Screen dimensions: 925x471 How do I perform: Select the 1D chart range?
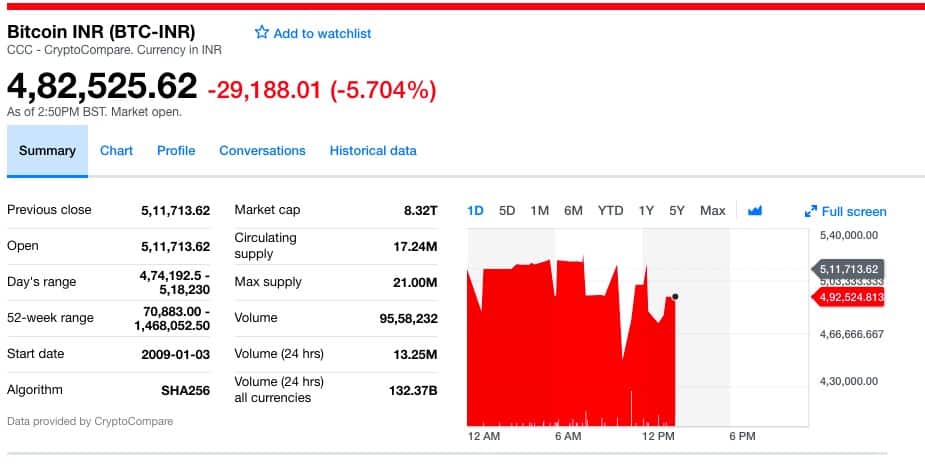click(475, 211)
